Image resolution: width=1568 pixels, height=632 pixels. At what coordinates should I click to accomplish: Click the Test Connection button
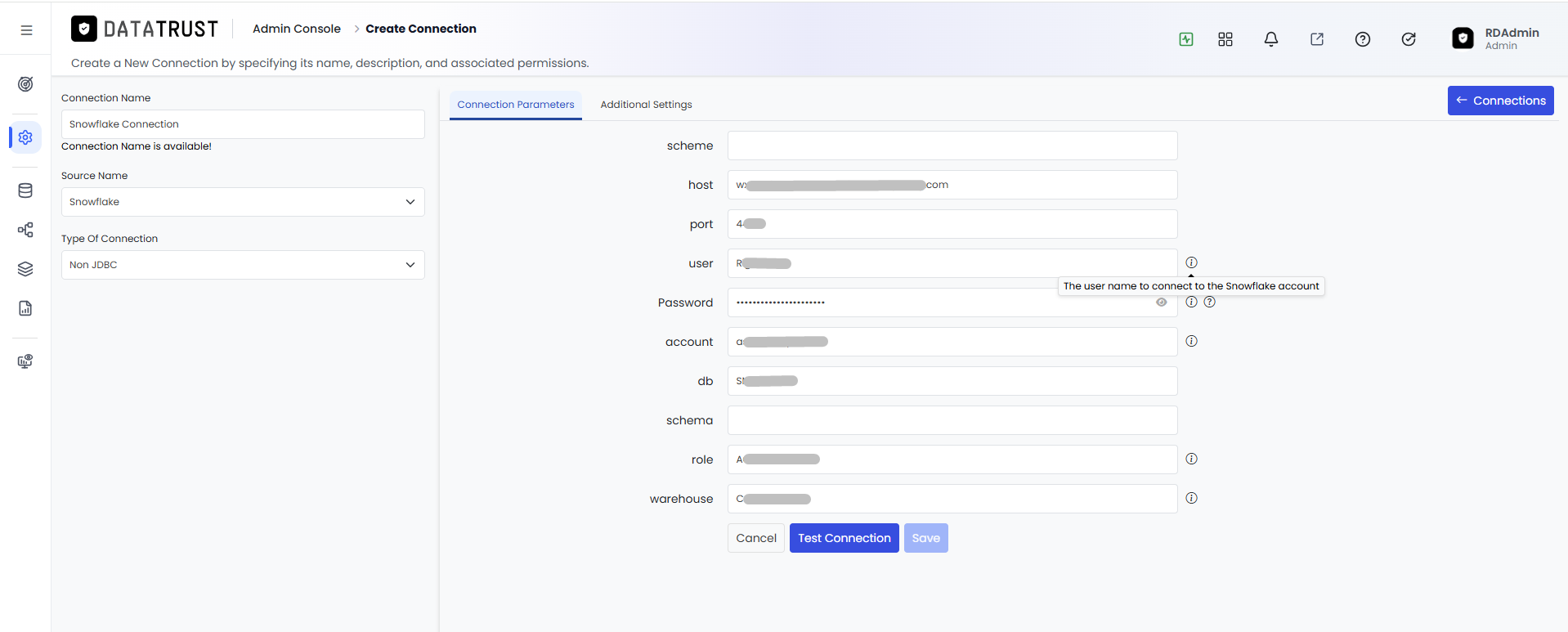(x=844, y=538)
